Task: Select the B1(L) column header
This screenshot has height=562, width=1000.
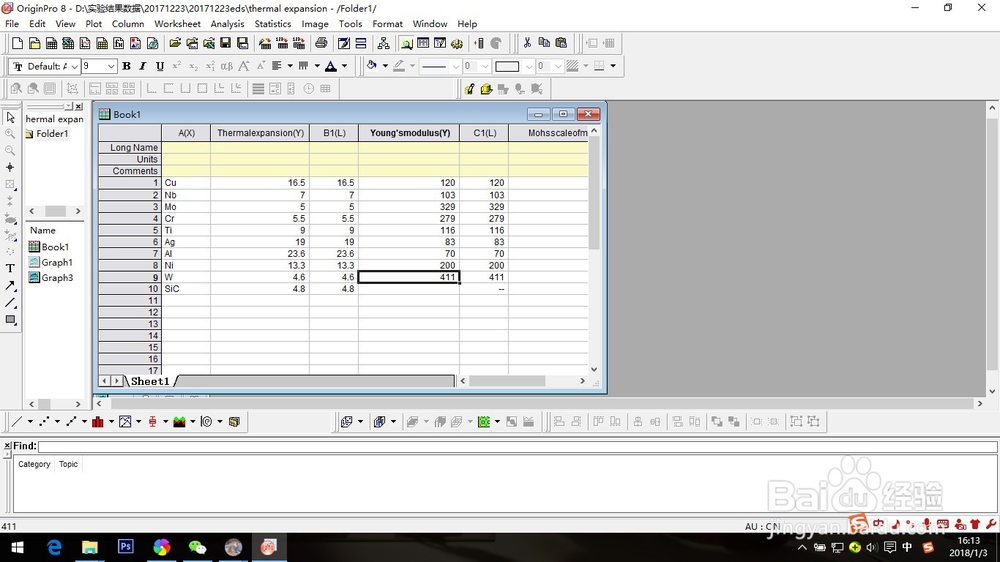Action: tap(334, 133)
